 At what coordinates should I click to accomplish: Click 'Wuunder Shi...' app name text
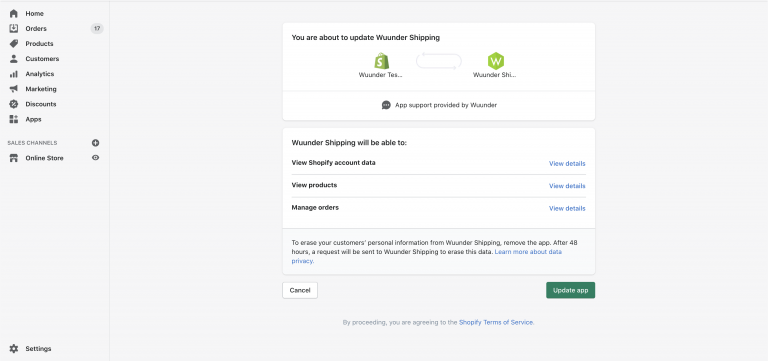coord(494,75)
